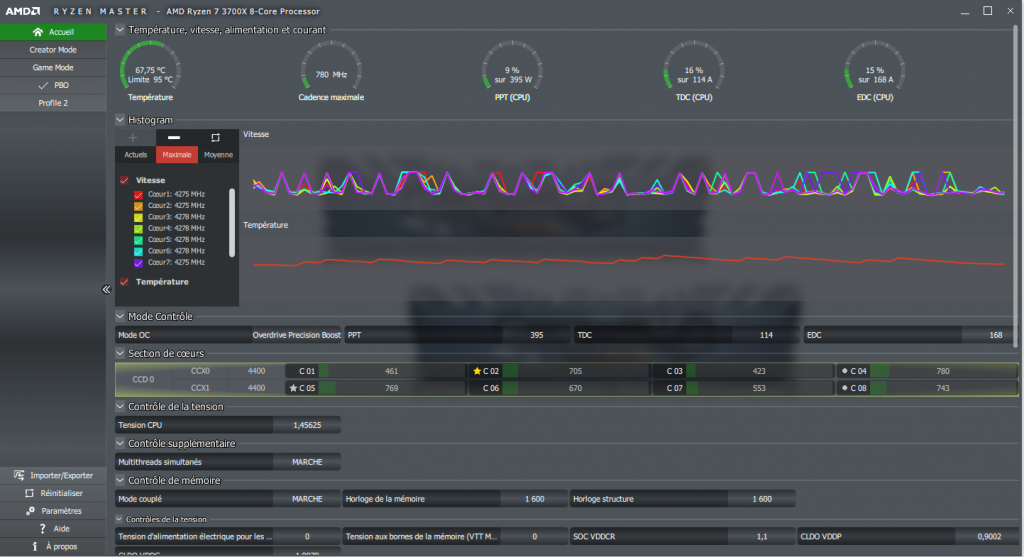
Task: Click the Importer/Exporter icon
Action: (x=19, y=475)
